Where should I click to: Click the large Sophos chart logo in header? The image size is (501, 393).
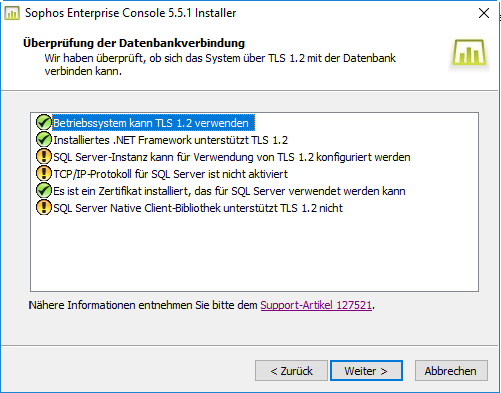click(469, 52)
